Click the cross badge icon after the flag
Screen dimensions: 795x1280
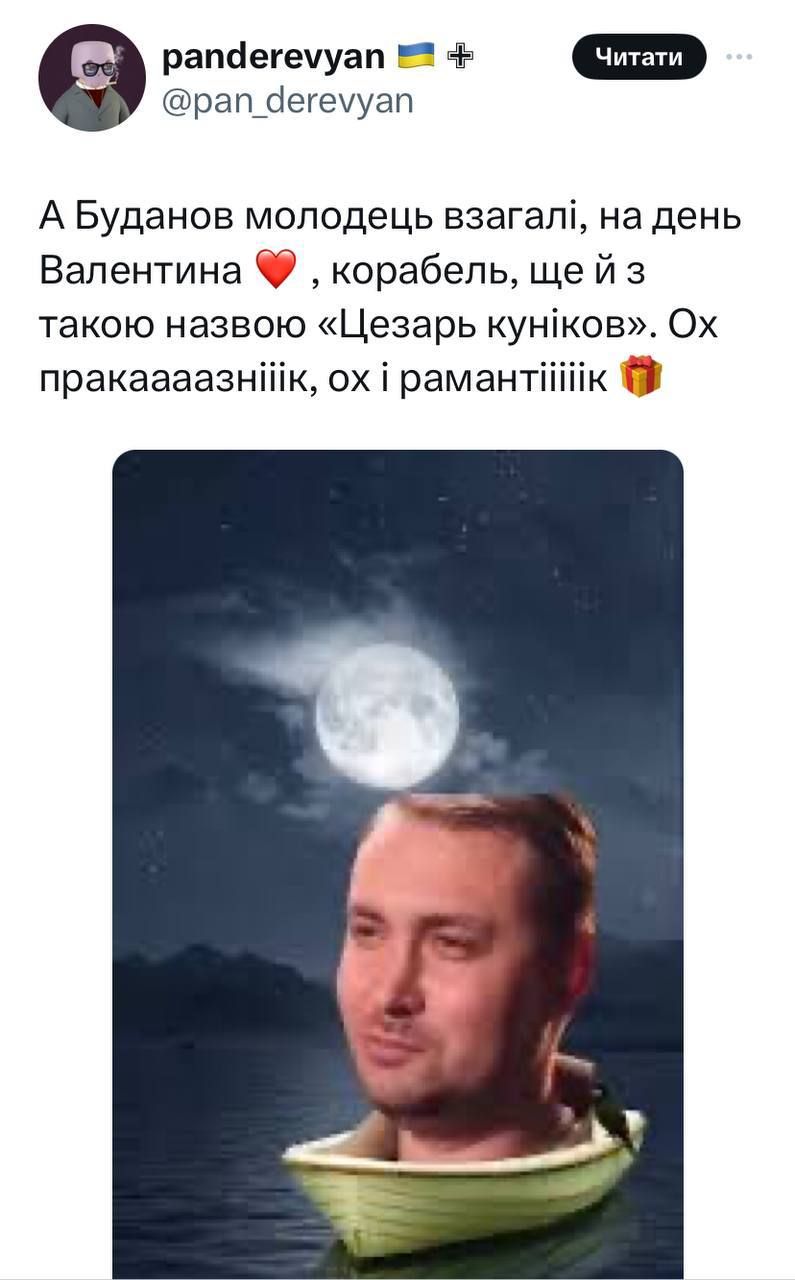[459, 56]
